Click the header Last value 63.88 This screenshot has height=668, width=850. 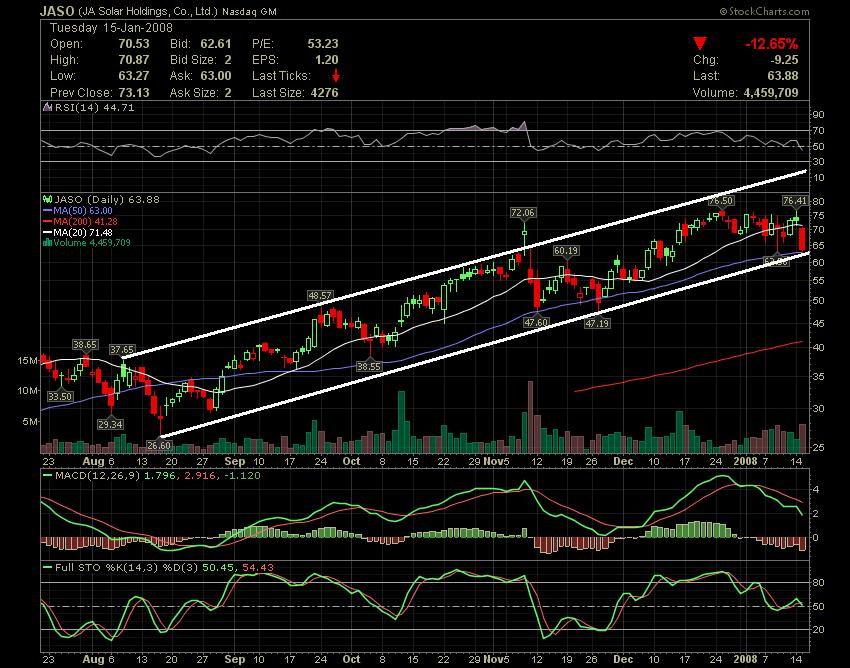[x=783, y=75]
